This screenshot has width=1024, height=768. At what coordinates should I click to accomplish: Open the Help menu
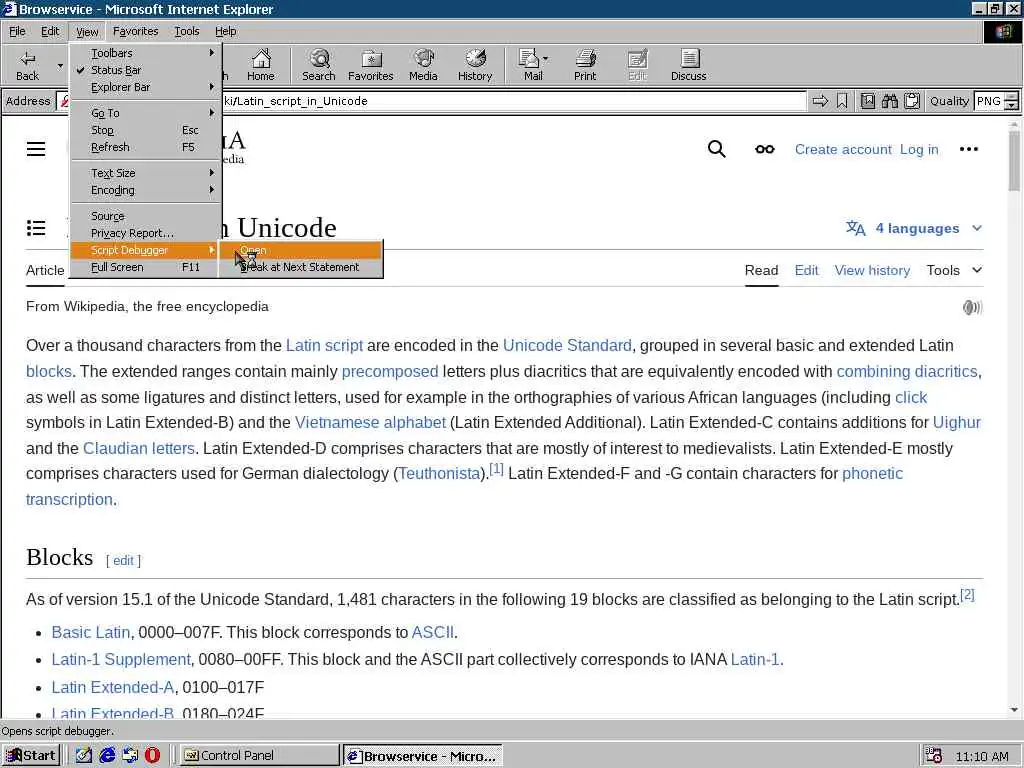(225, 31)
